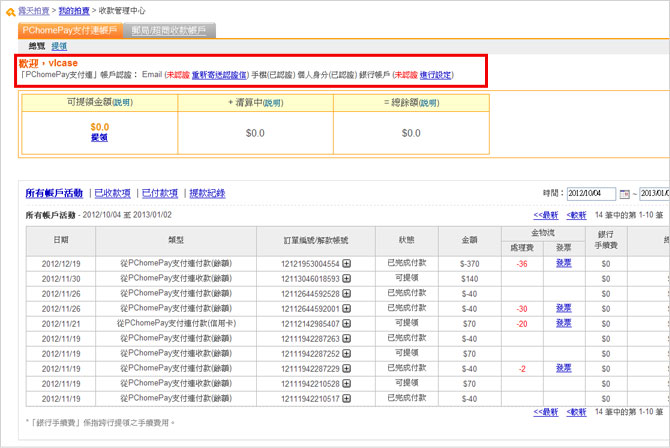Click 發票 link in 2012/12/19 row

click(x=563, y=263)
